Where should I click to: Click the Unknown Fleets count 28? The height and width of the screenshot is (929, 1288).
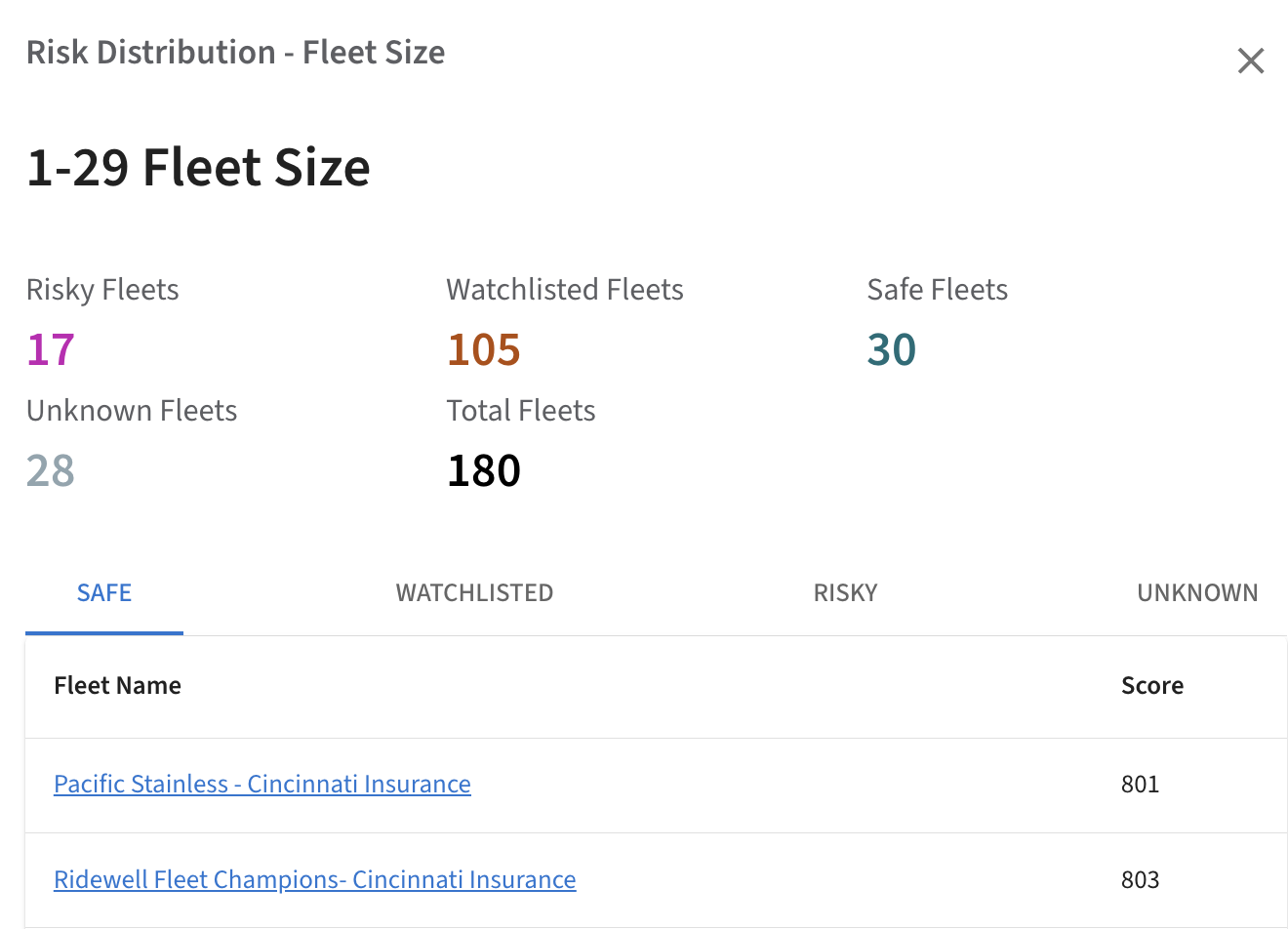click(x=51, y=471)
